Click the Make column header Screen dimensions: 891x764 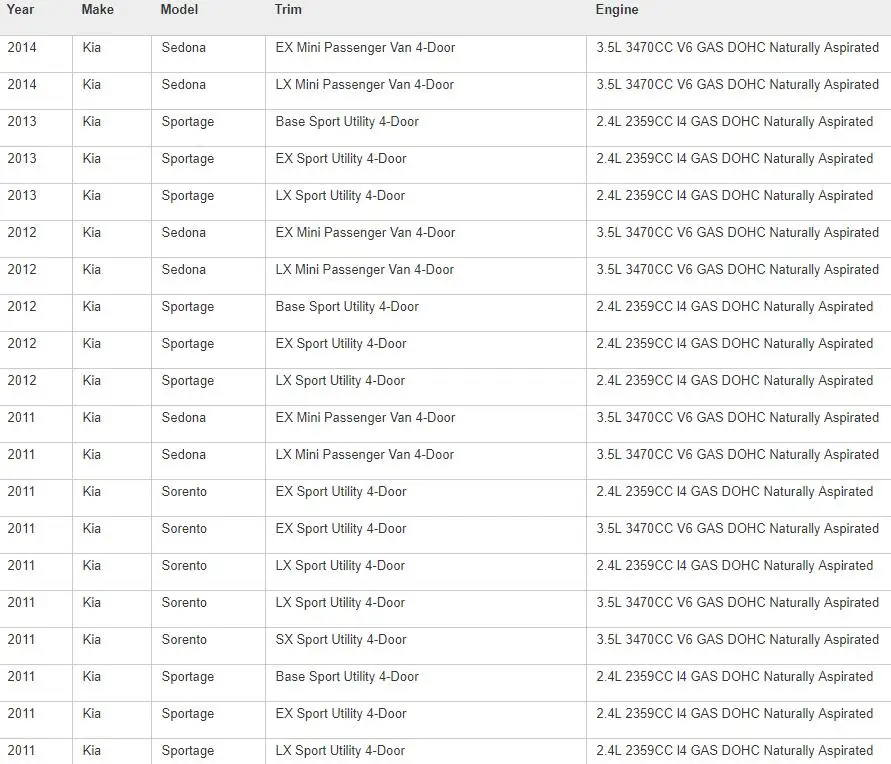click(x=98, y=10)
